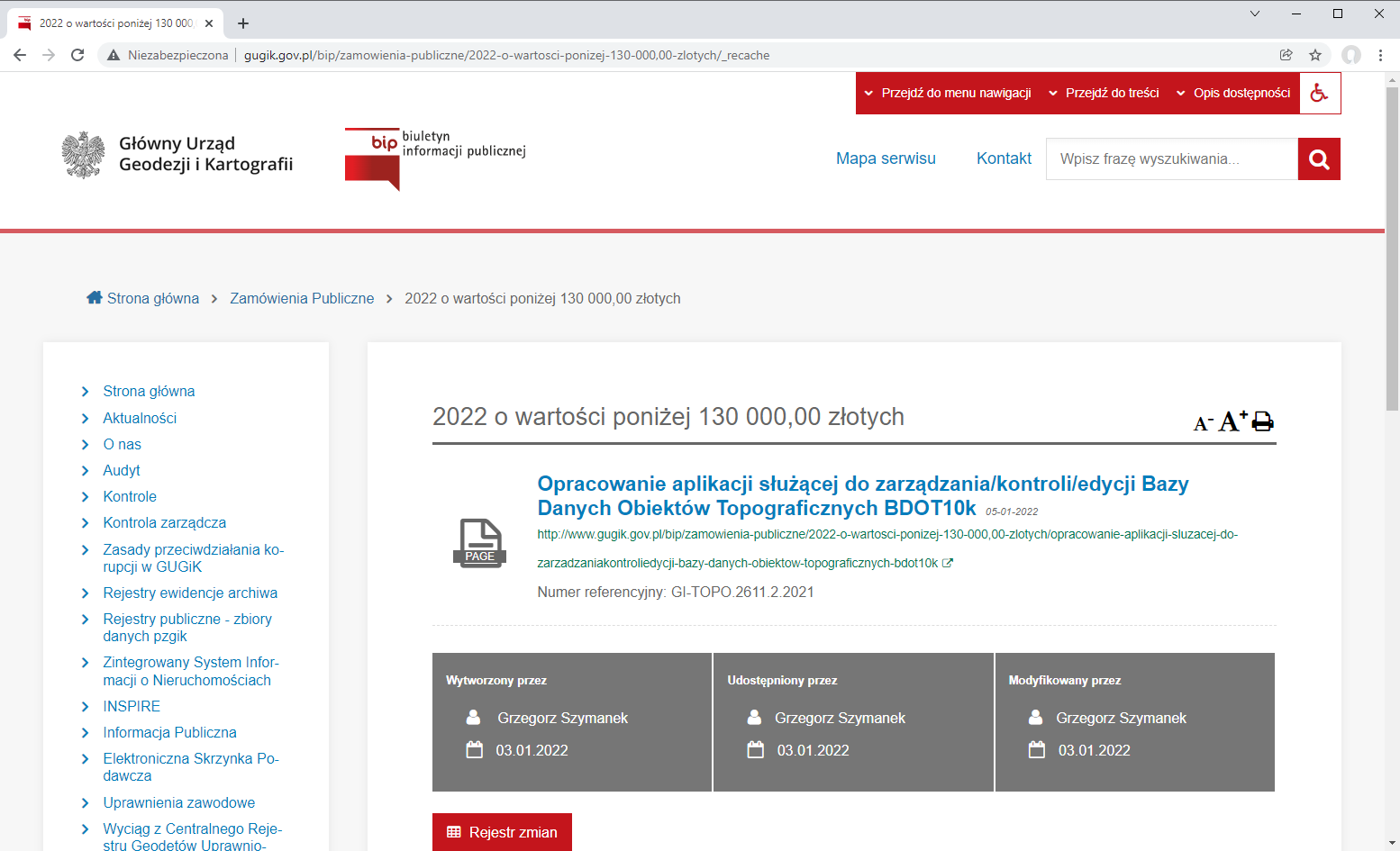Expand 'Przejdź do menu nawigacji' dropdown
This screenshot has height=851, width=1400.
(948, 93)
